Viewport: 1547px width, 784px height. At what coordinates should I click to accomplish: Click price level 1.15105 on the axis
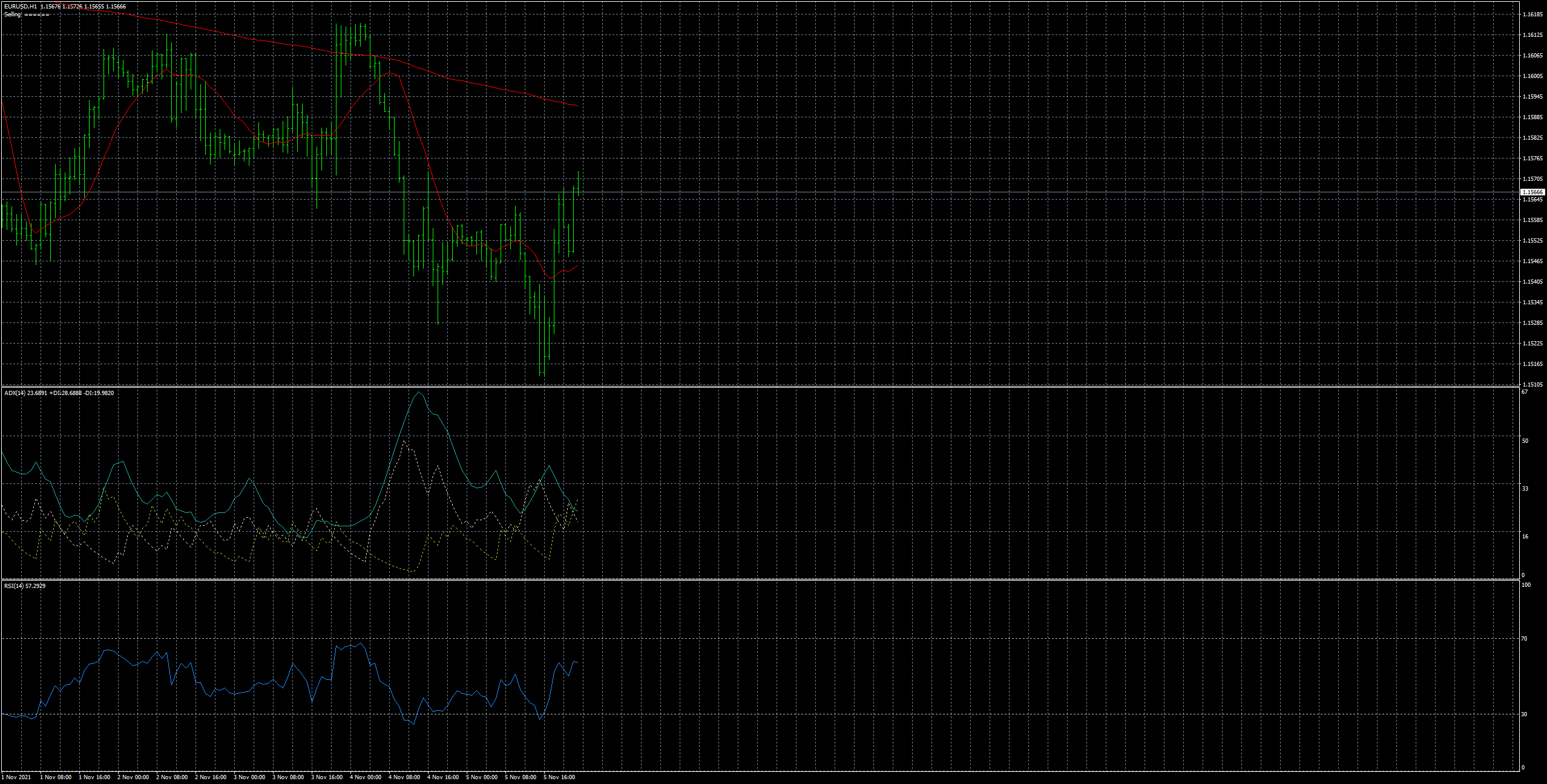(x=1532, y=385)
